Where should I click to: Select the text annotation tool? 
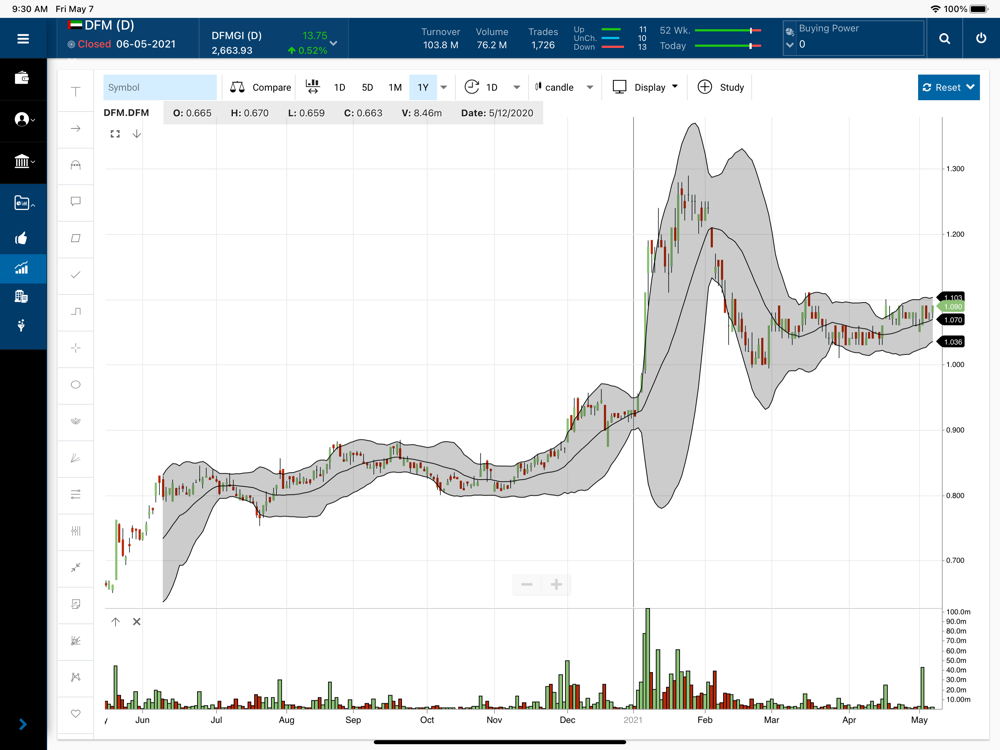76,92
